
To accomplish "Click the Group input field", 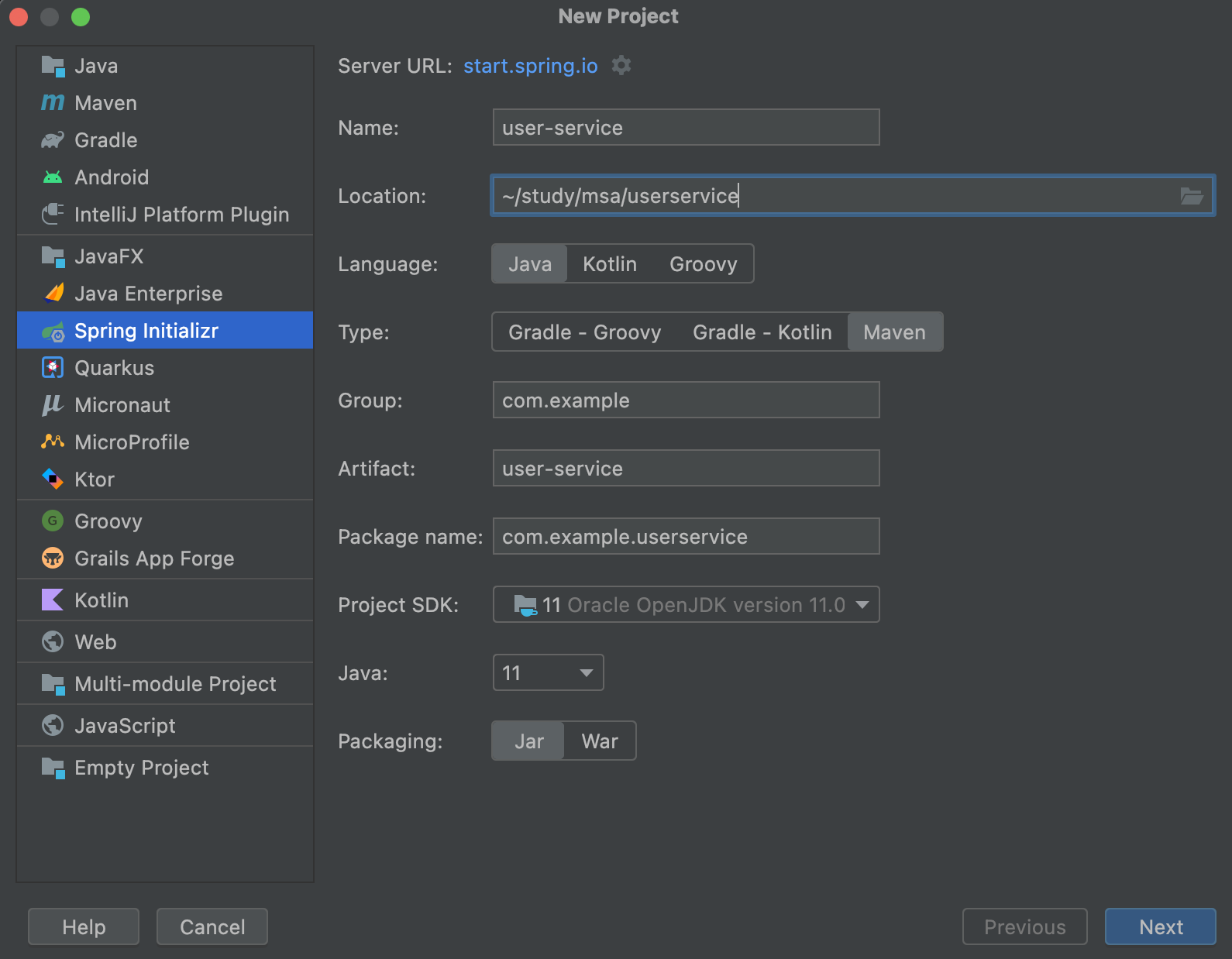I will click(x=687, y=400).
